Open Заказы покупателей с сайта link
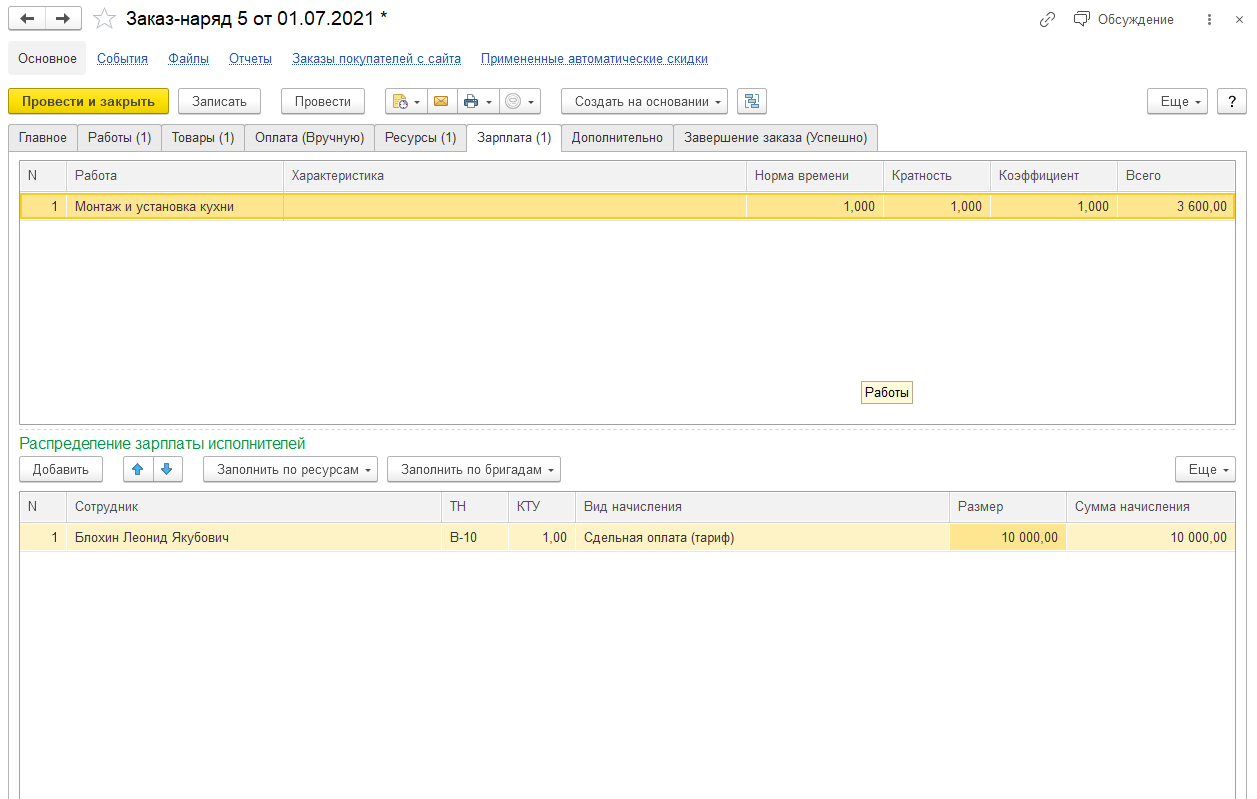The image size is (1257, 799). (376, 58)
